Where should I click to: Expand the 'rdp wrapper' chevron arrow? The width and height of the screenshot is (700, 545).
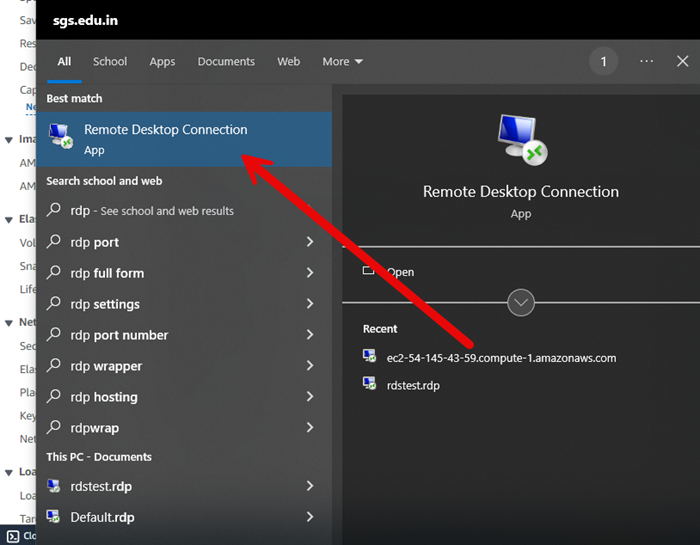pyautogui.click(x=310, y=365)
